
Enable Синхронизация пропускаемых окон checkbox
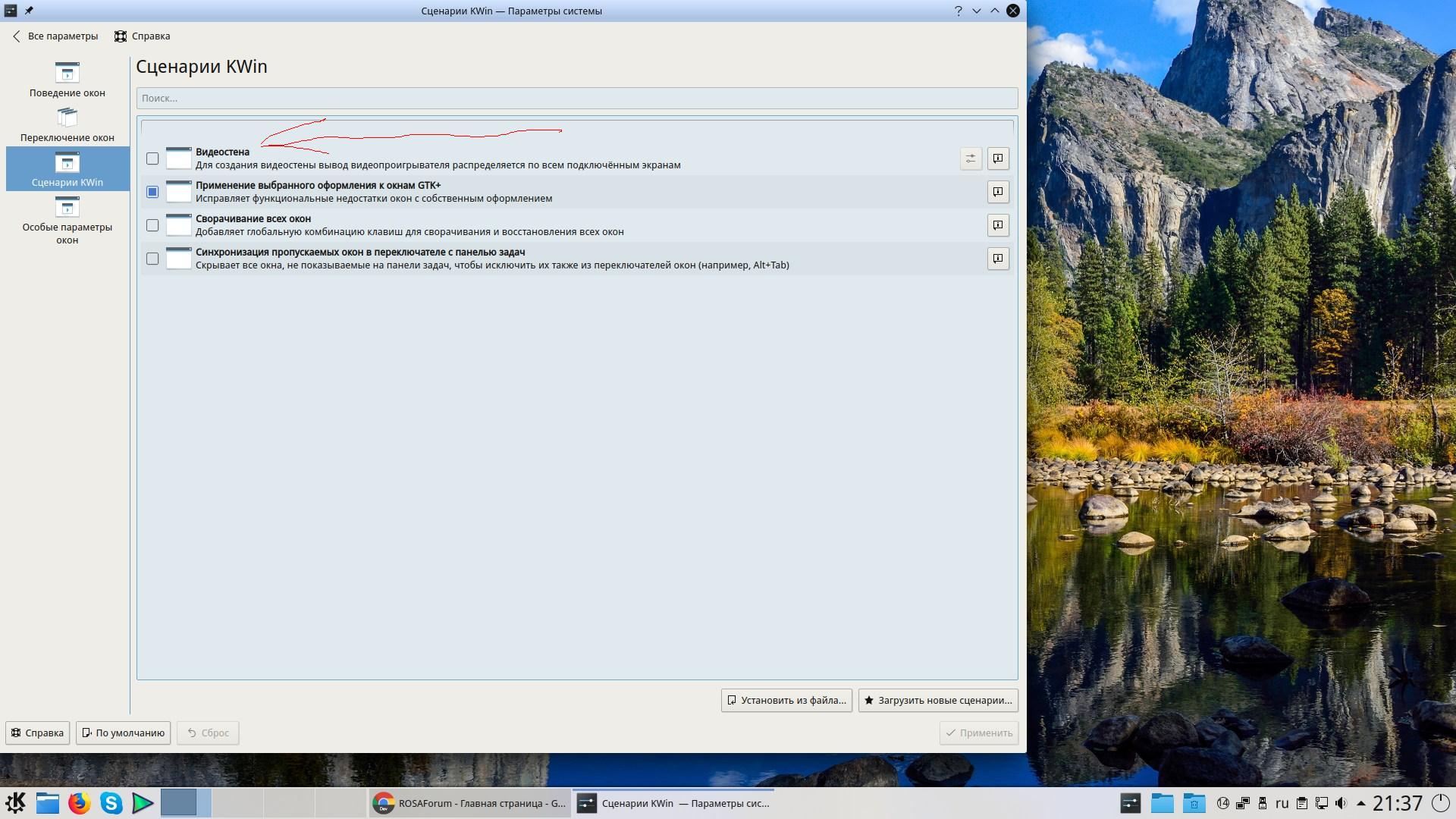(x=152, y=259)
